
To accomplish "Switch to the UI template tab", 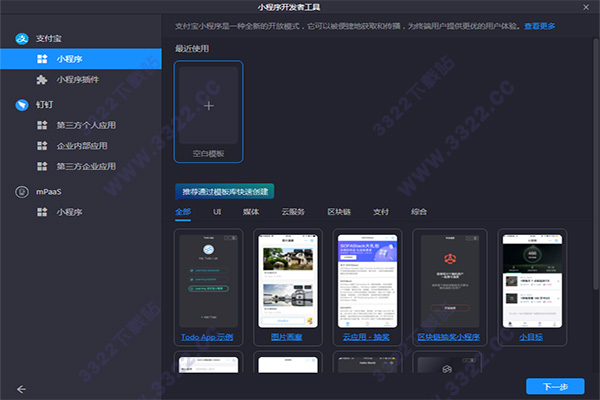I will 217,212.
